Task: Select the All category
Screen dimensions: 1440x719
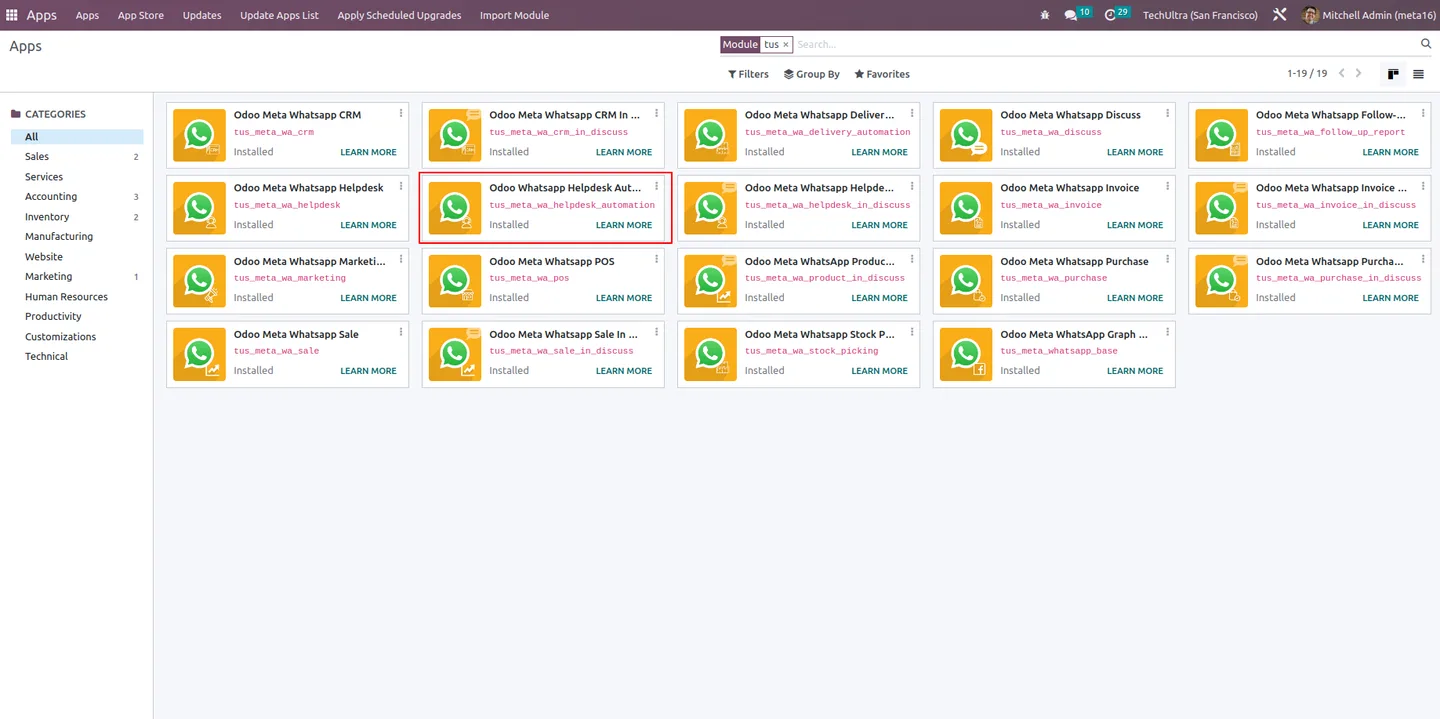Action: pos(77,137)
